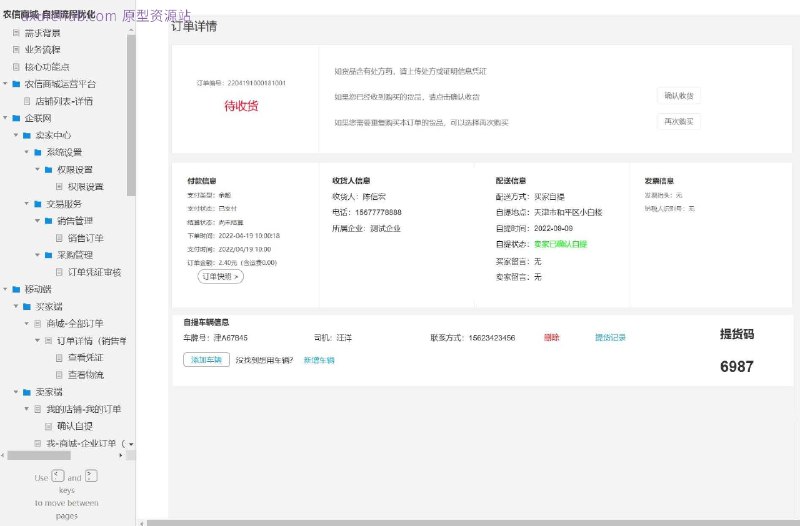Open the 商城-全部订单 page
The image size is (800, 526).
[74, 323]
